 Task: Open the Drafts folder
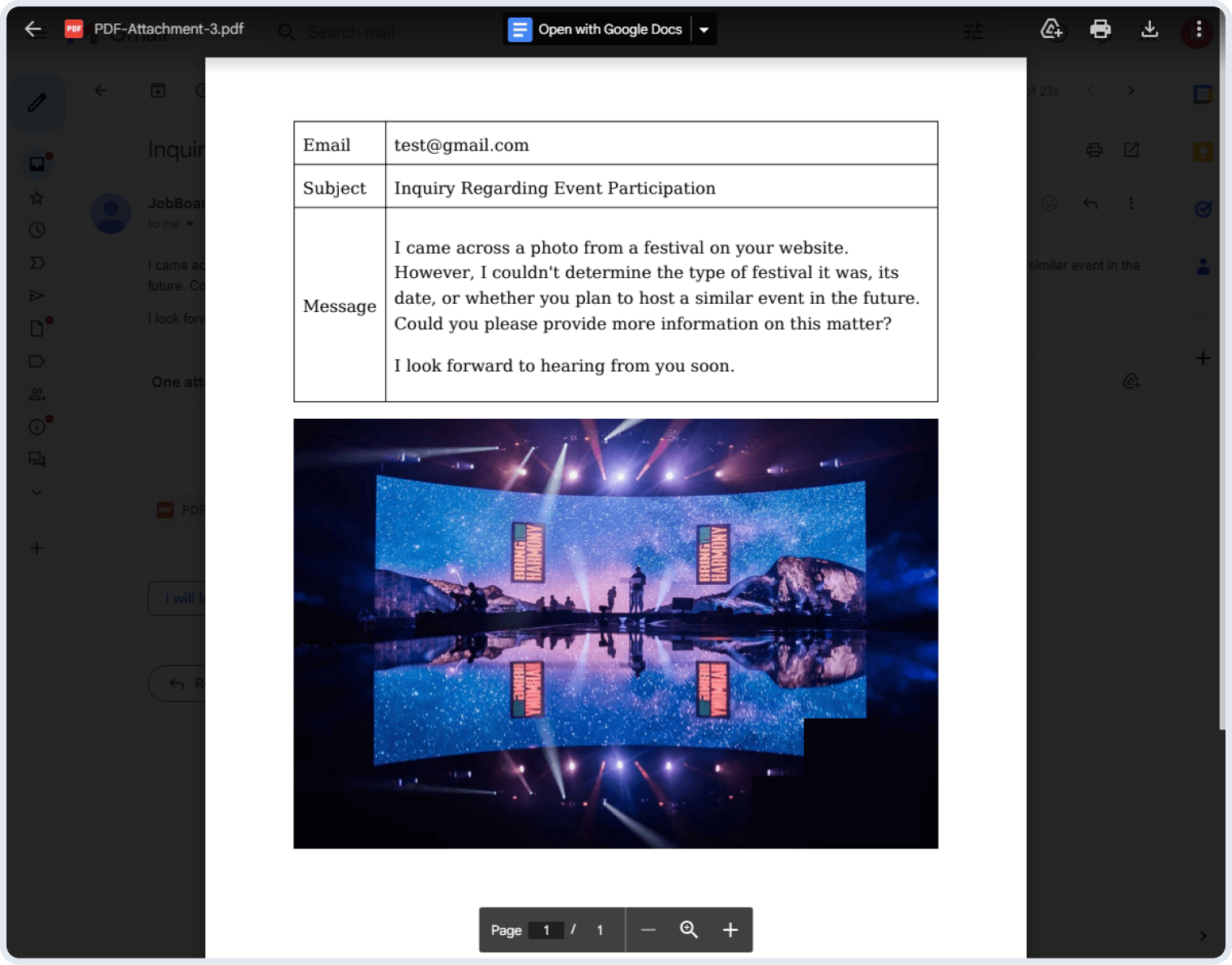(36, 327)
